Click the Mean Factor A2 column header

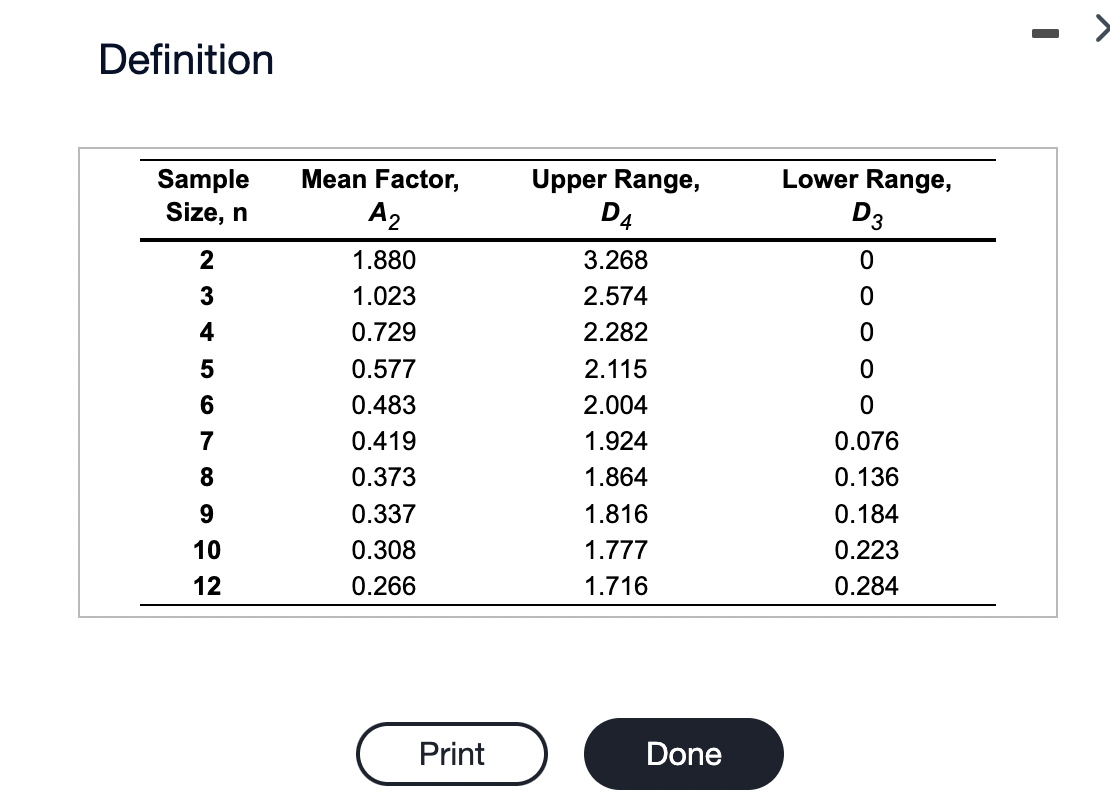(381, 195)
